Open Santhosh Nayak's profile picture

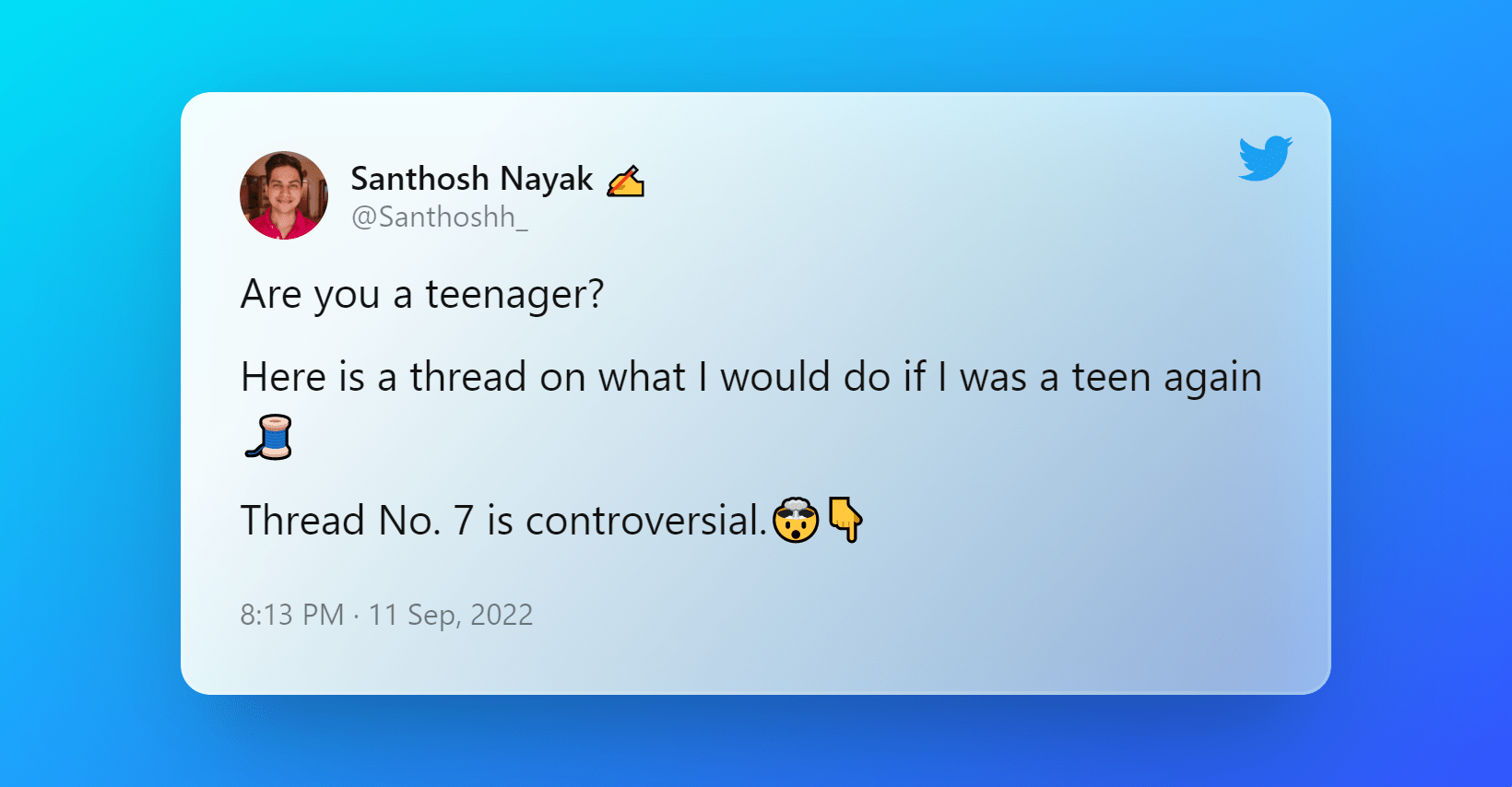click(284, 195)
